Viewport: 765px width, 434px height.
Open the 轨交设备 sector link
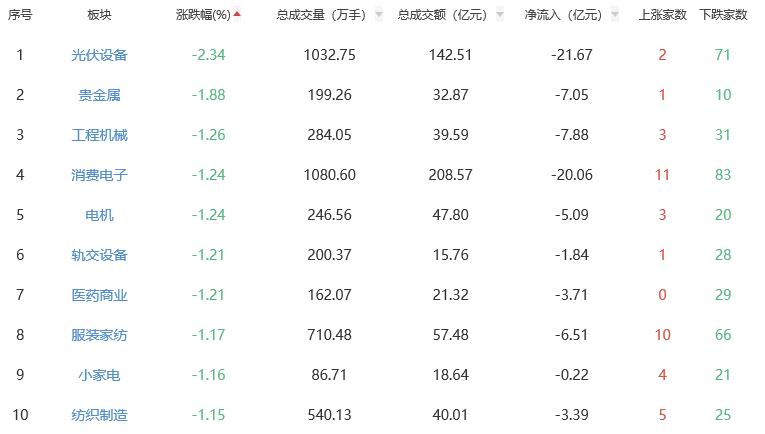point(100,255)
